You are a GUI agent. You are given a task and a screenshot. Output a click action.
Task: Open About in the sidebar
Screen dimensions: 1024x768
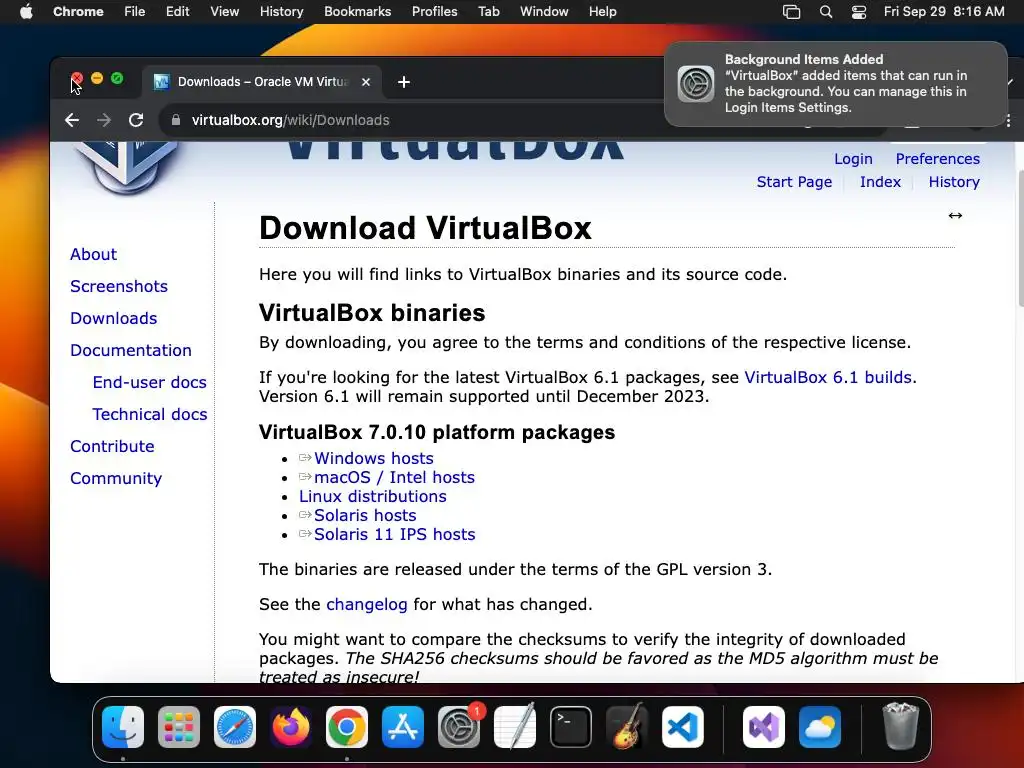coord(93,254)
